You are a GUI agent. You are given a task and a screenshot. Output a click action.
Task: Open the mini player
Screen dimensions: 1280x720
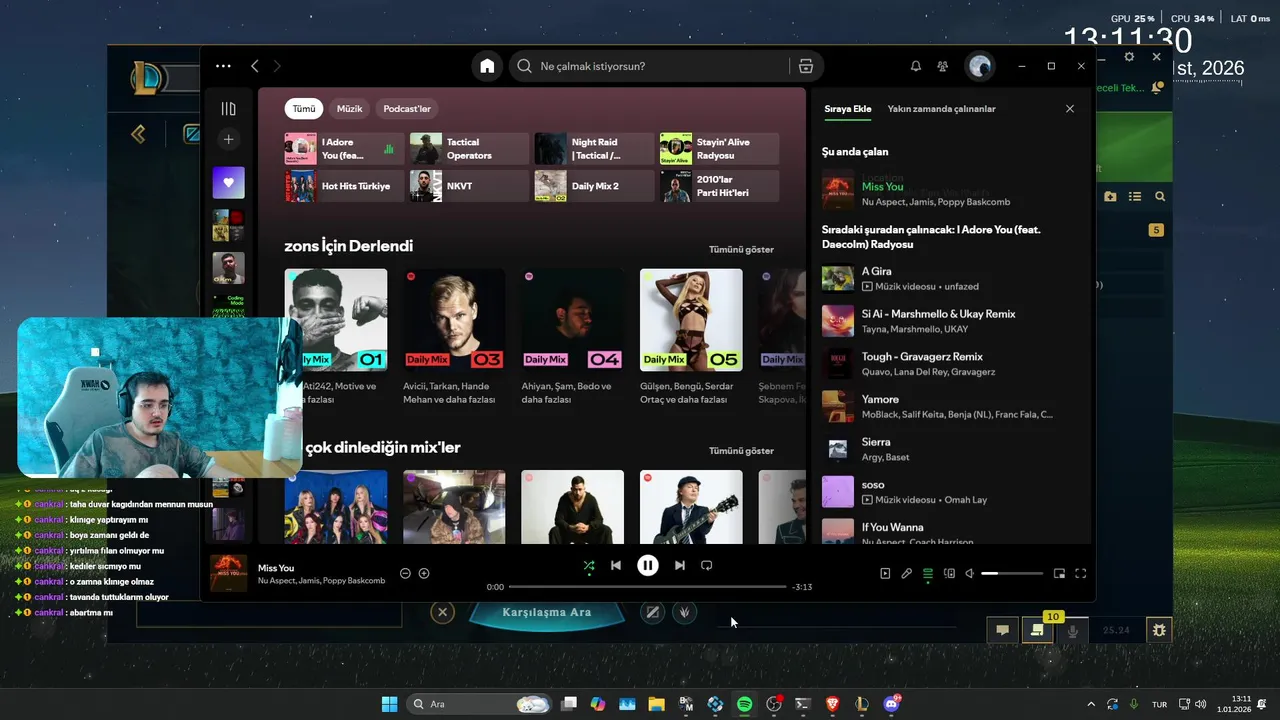(x=1059, y=574)
